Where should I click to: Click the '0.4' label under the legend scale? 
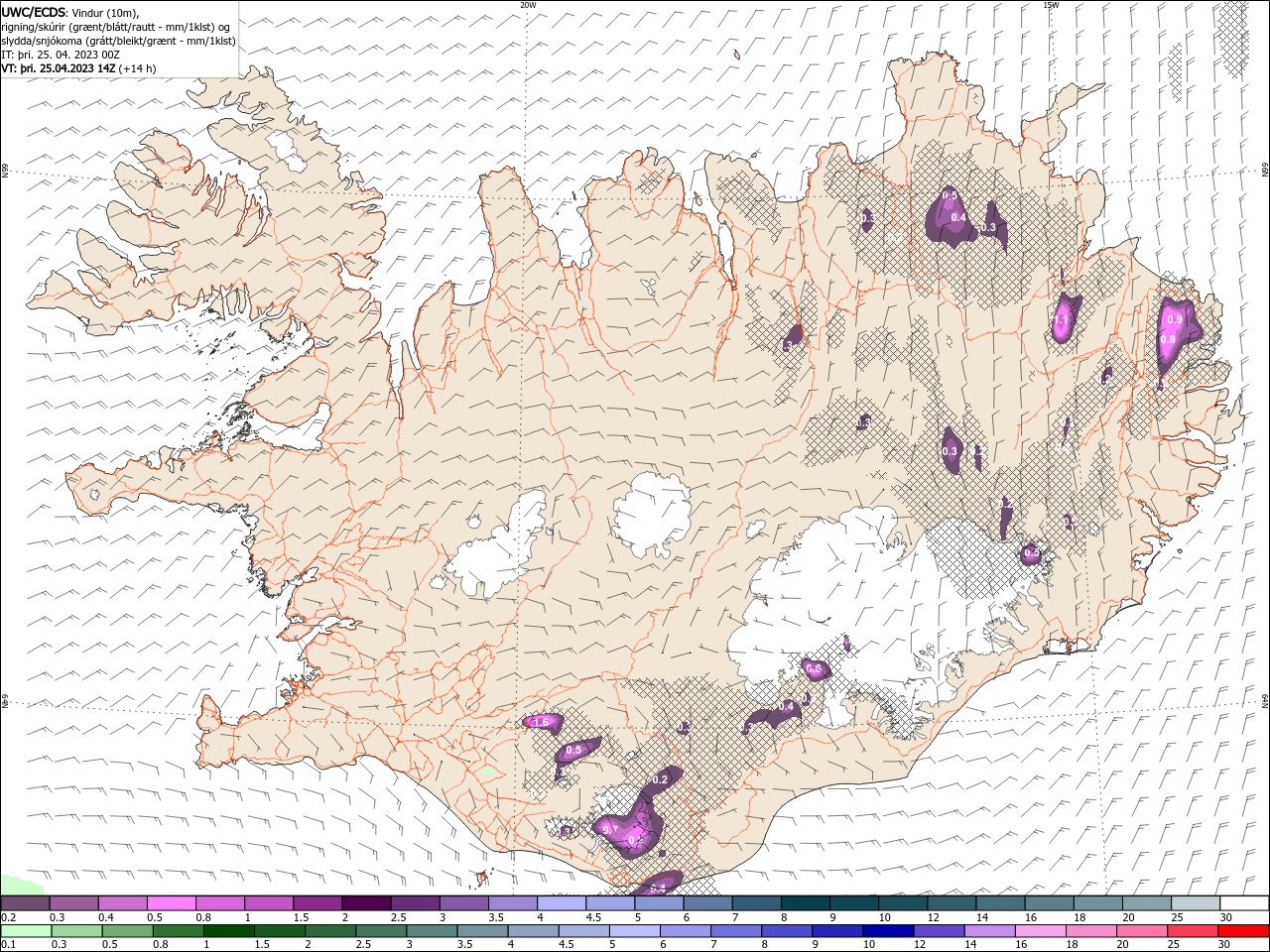106,917
